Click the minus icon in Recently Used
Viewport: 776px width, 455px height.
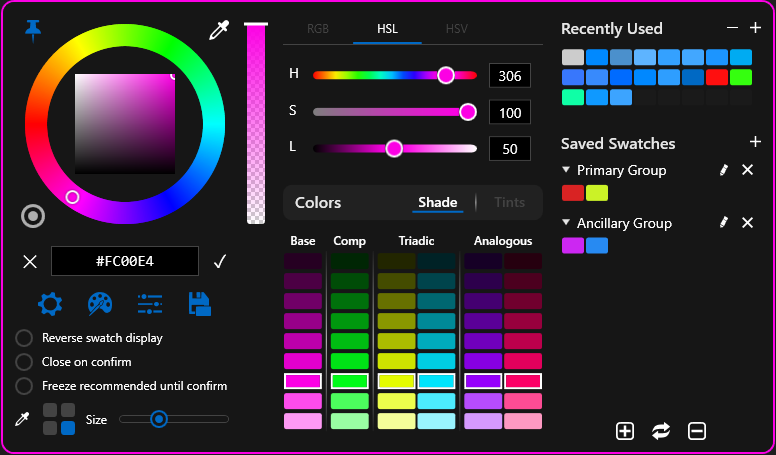coord(732,28)
